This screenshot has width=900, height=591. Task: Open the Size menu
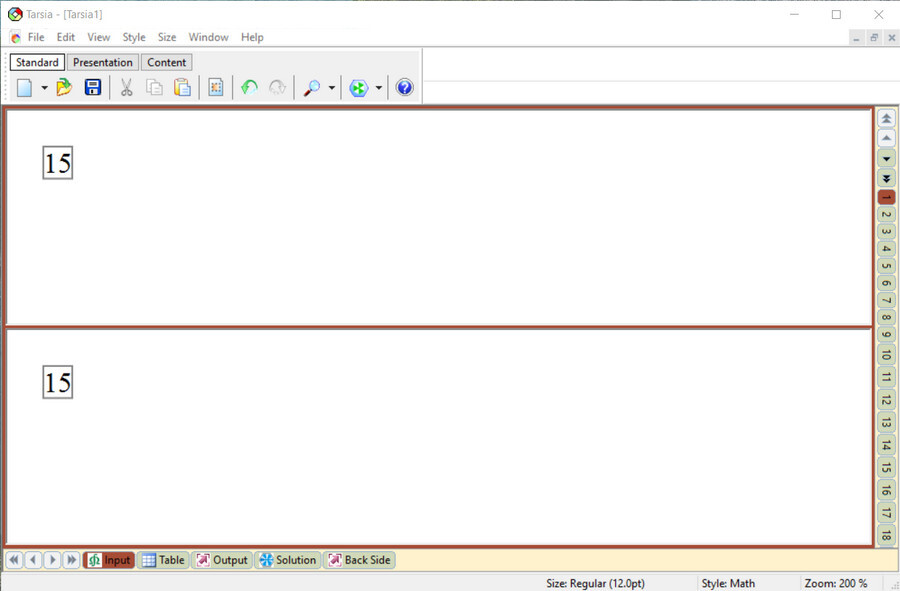tap(167, 37)
